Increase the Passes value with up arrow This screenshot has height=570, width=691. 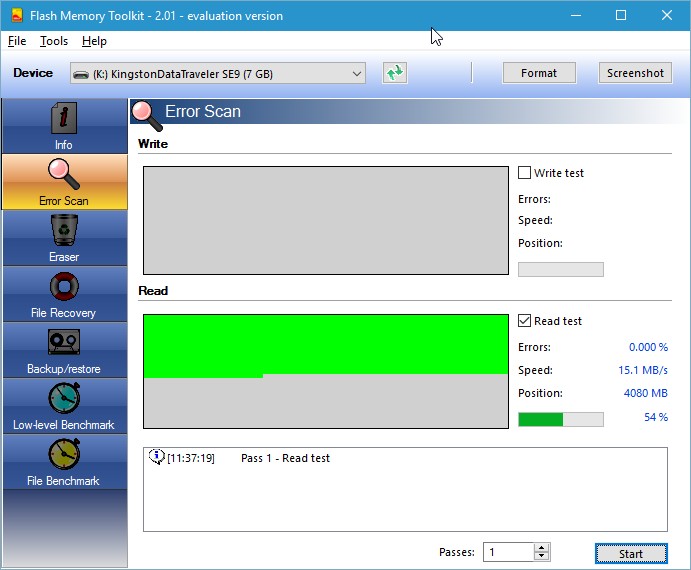542,548
